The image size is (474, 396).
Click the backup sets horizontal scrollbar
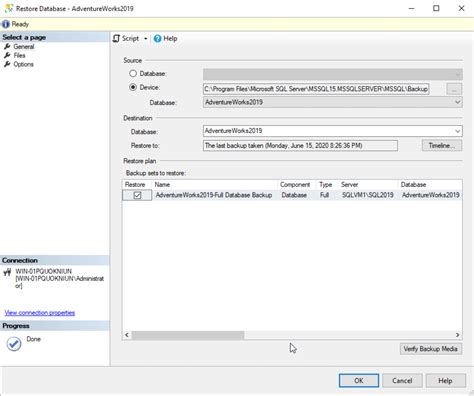292,335
